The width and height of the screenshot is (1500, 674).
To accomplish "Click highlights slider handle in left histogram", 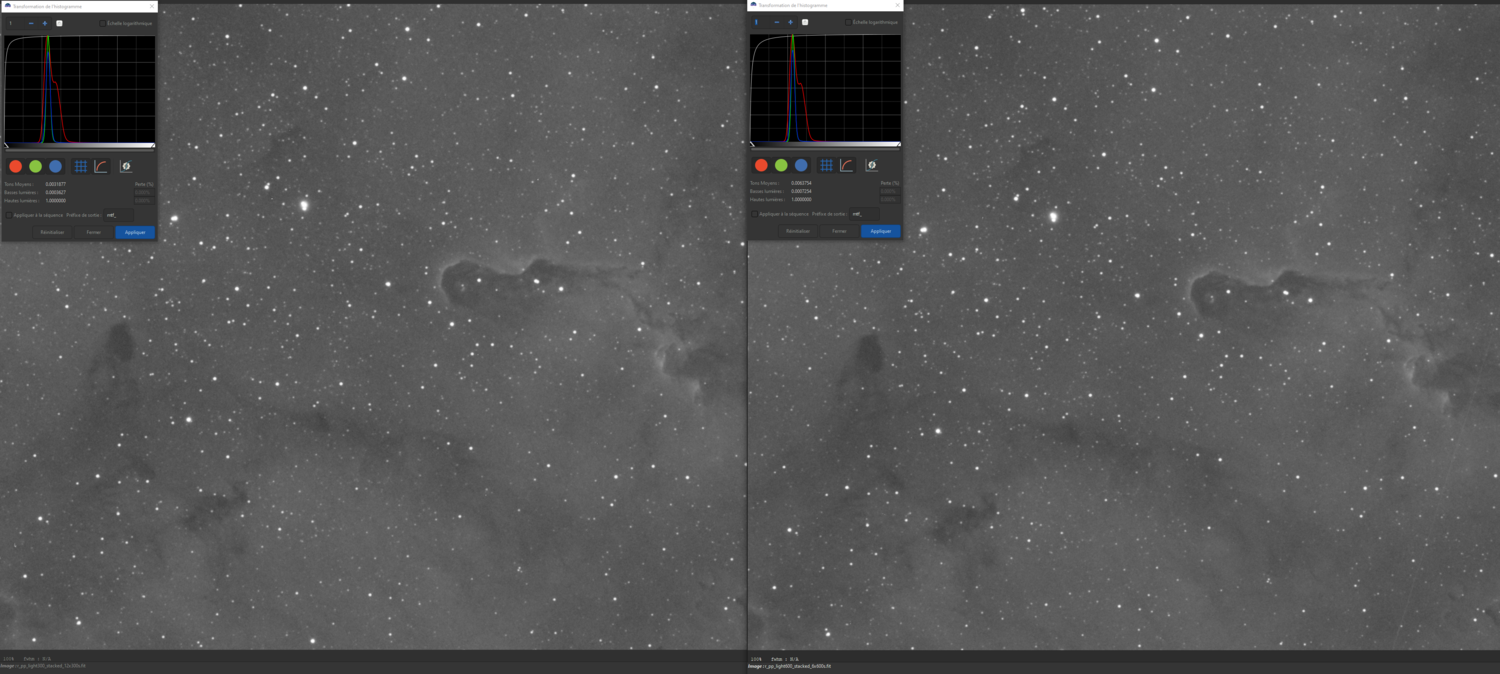I will tap(153, 145).
